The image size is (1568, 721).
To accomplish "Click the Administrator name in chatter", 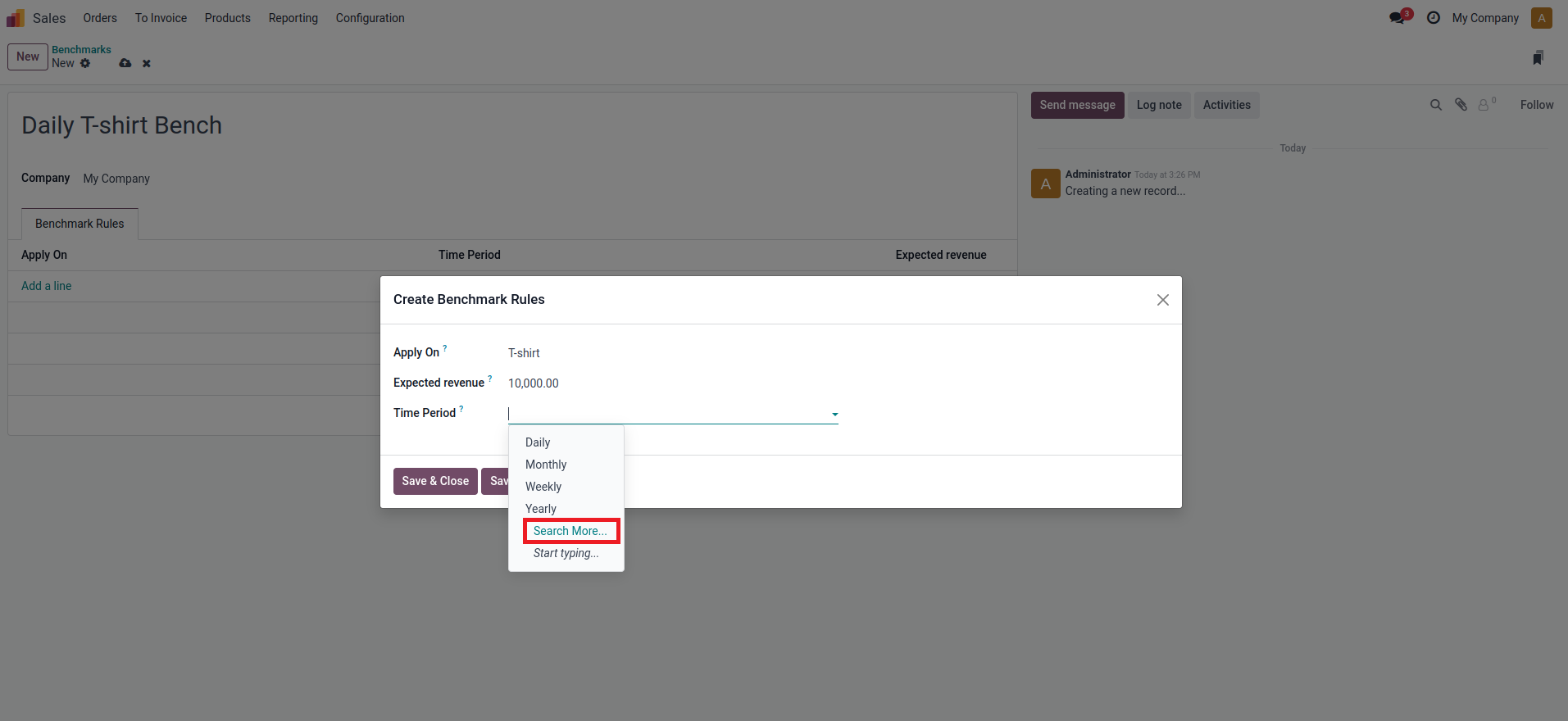I will [1098, 175].
